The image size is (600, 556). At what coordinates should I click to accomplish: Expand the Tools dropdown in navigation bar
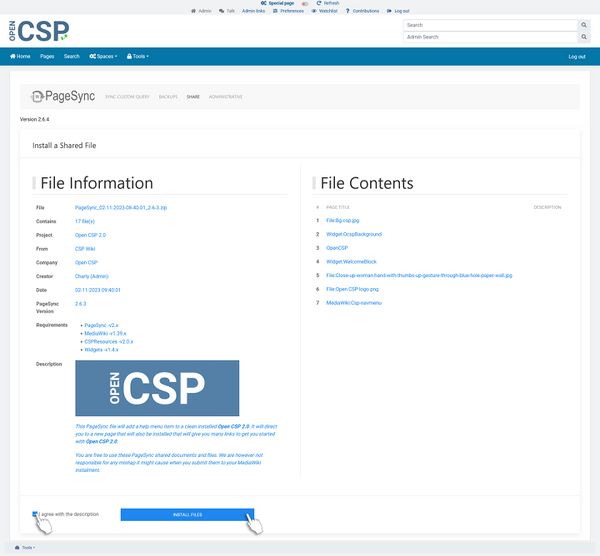pos(136,56)
